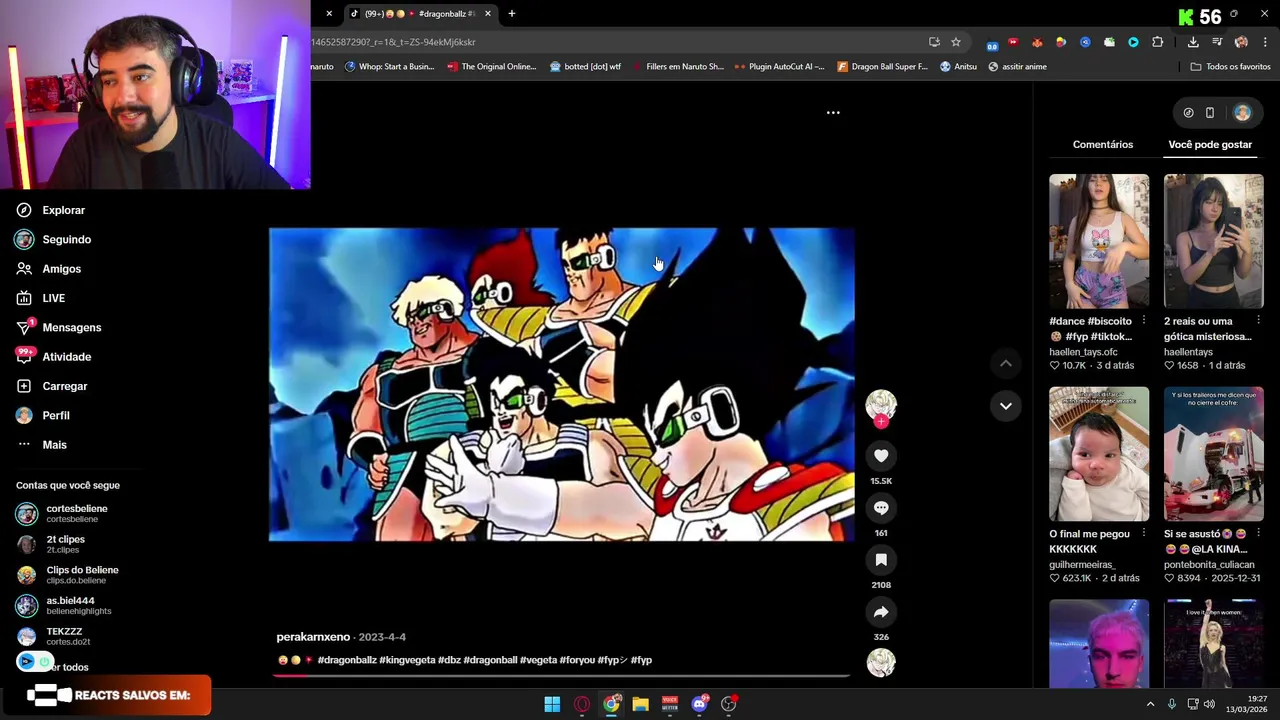Bookmark the video showing 2108 saves
The image size is (1280, 720).
(x=881, y=560)
